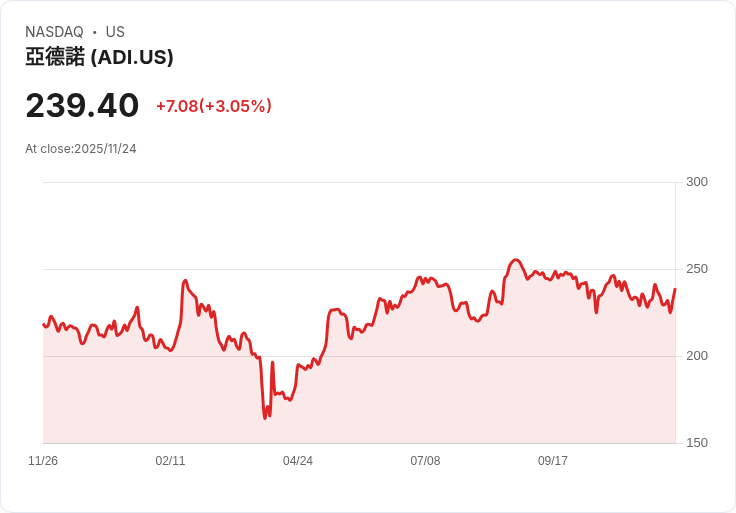Select the 09/17 date on the x-axis
Screen dimensions: 736x513
point(553,461)
